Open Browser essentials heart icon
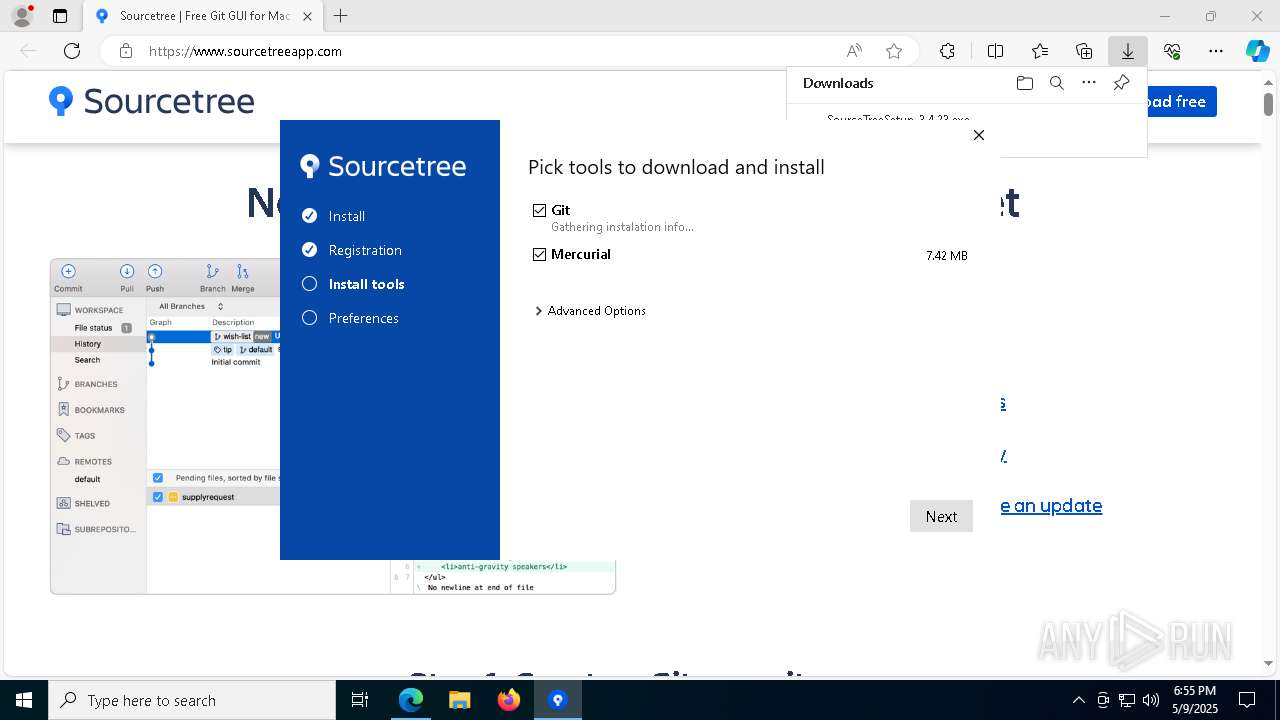 click(1172, 51)
